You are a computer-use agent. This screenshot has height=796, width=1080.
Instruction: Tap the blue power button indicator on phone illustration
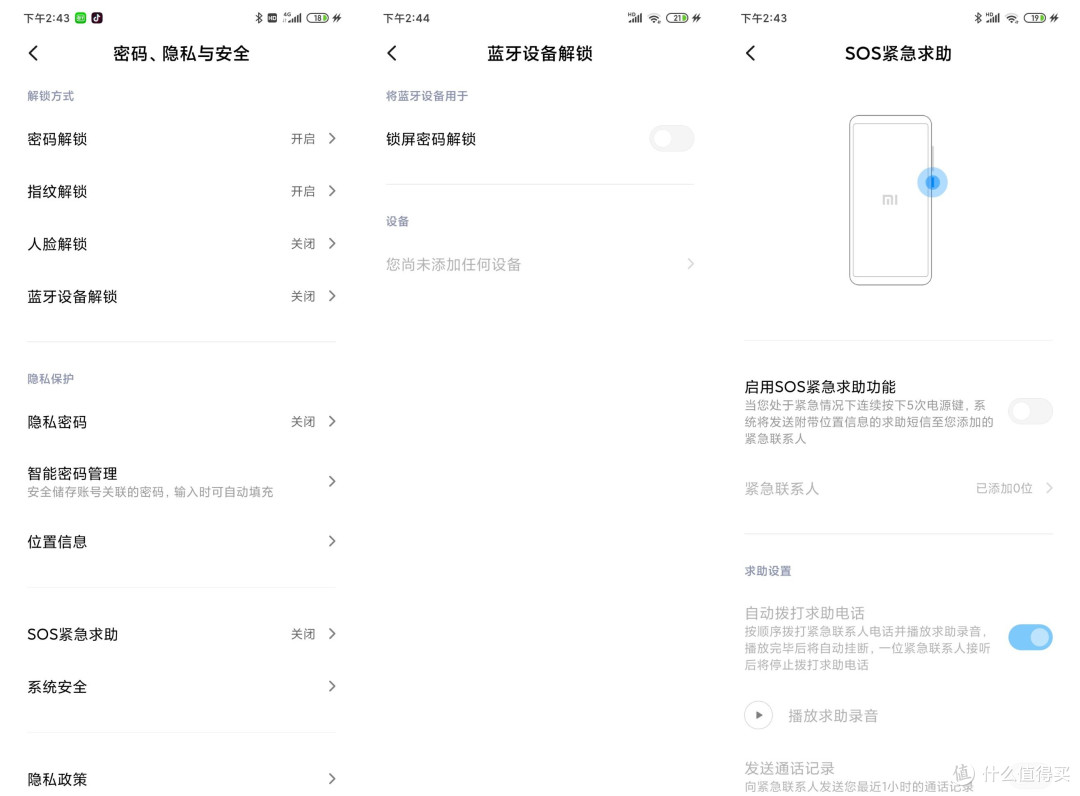click(933, 182)
